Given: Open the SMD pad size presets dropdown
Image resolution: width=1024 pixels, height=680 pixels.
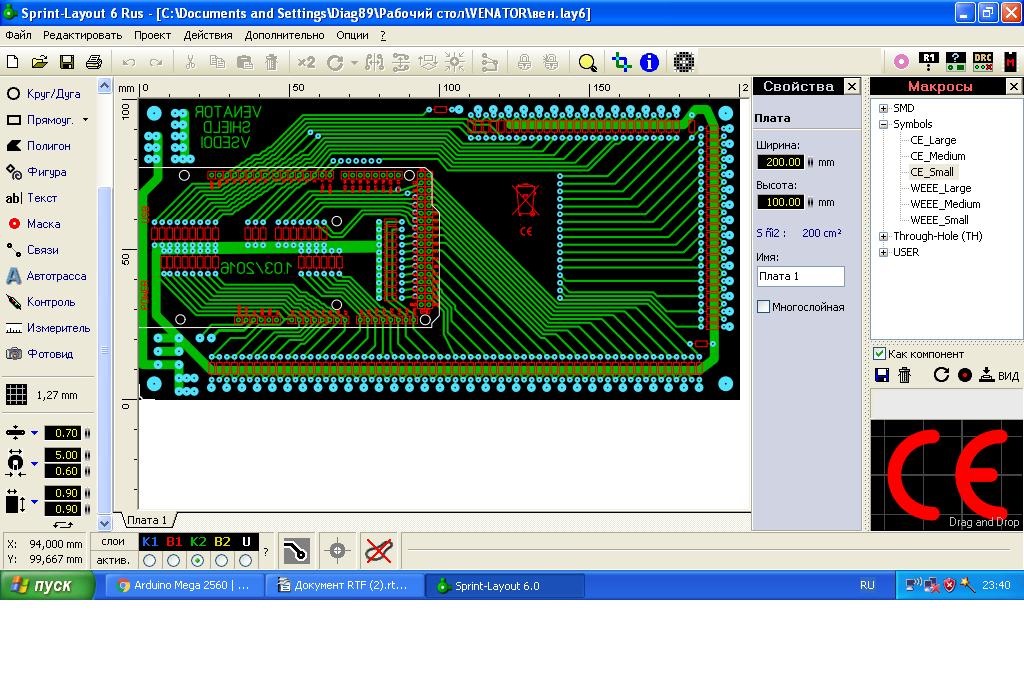Looking at the screenshot, I should tap(35, 502).
